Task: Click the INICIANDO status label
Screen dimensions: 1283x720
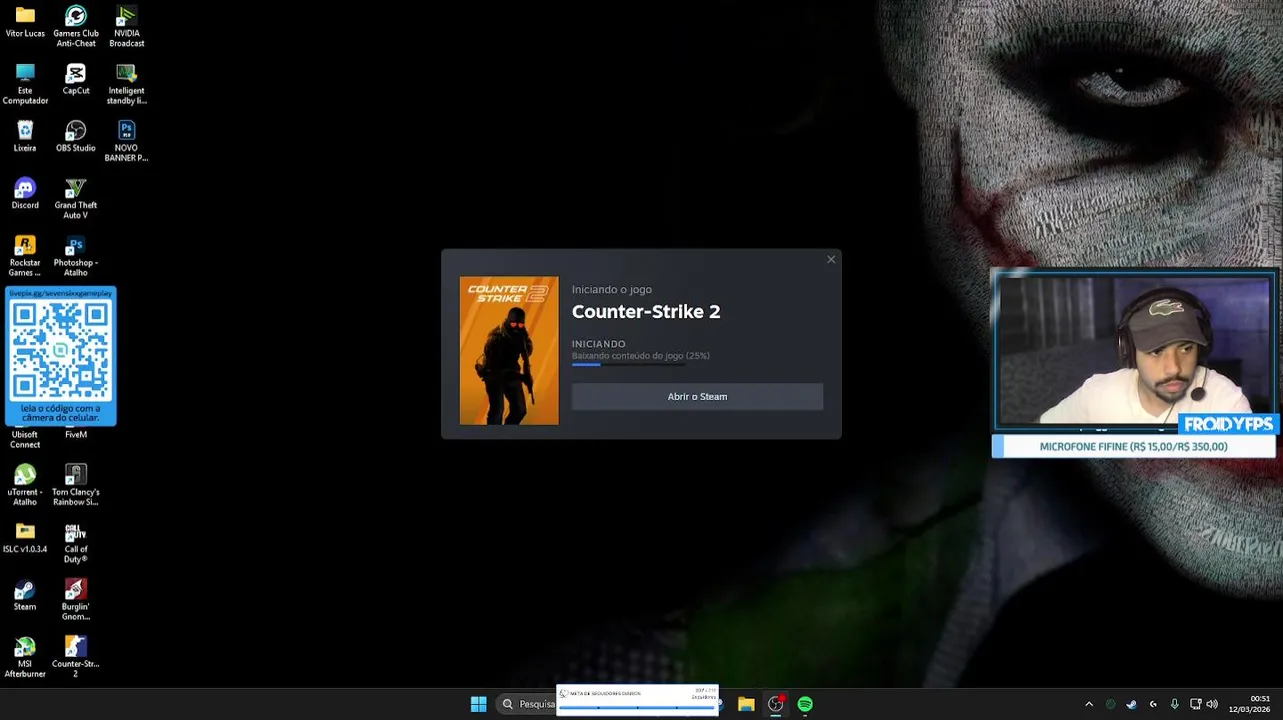Action: click(x=598, y=344)
